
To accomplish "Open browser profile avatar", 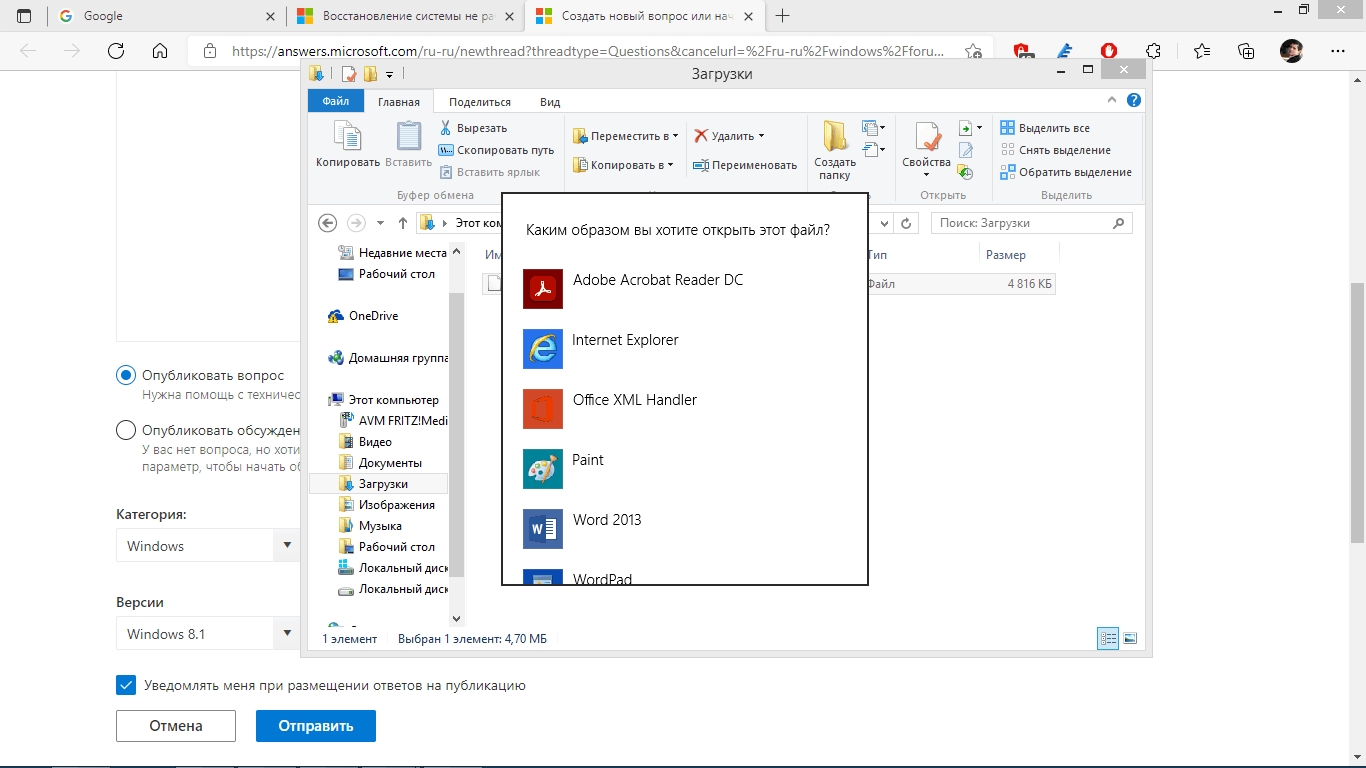I will pyautogui.click(x=1291, y=51).
